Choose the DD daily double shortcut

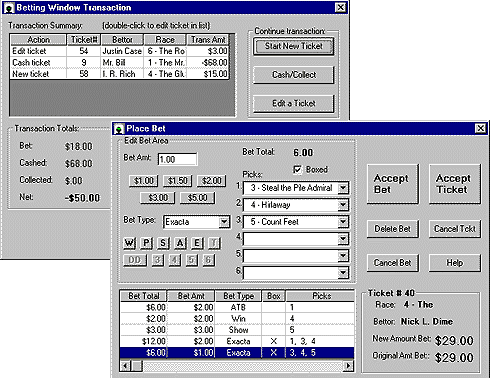[135, 260]
